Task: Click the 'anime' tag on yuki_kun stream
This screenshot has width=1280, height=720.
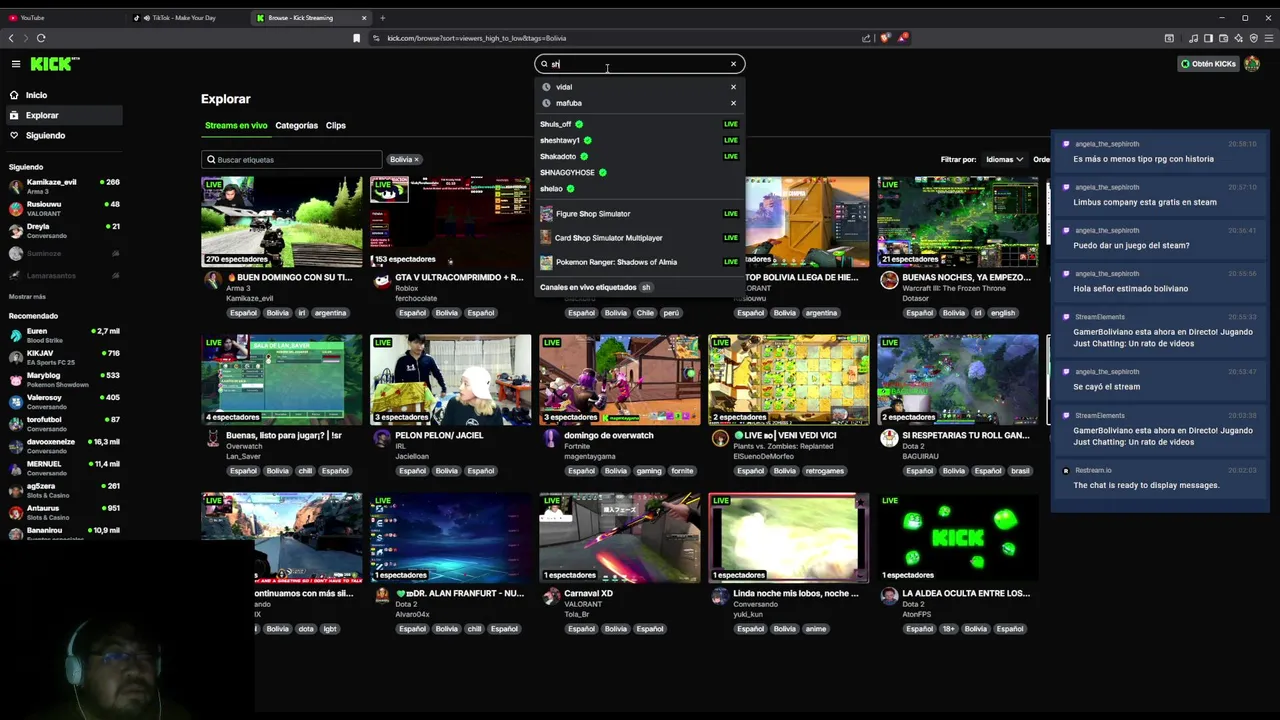Action: [816, 629]
